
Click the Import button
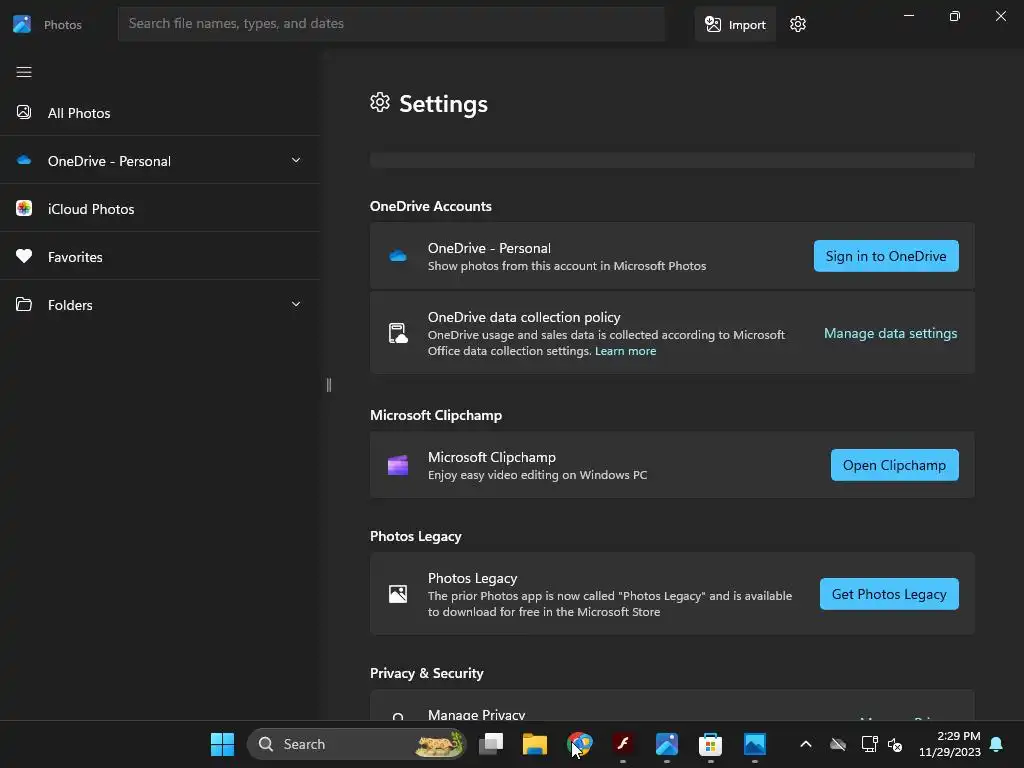click(x=735, y=24)
